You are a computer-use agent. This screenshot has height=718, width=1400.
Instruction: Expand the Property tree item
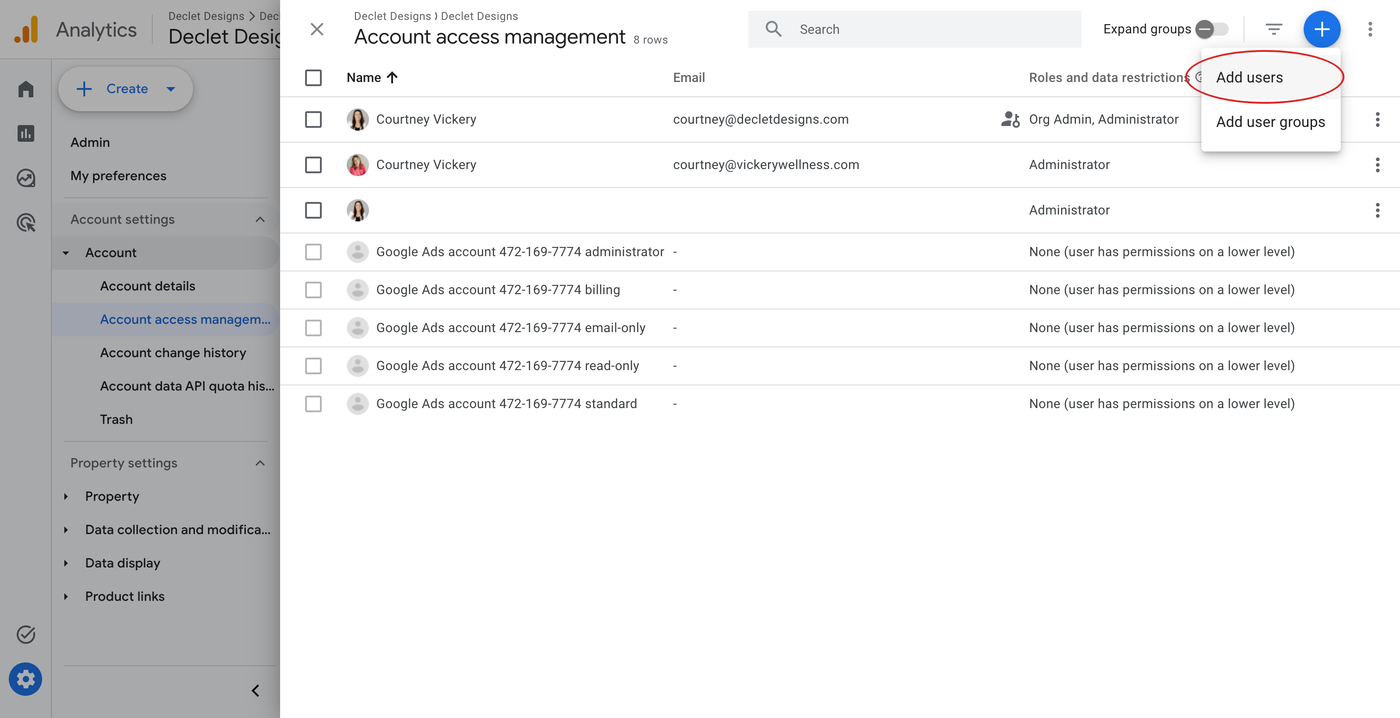(x=66, y=497)
